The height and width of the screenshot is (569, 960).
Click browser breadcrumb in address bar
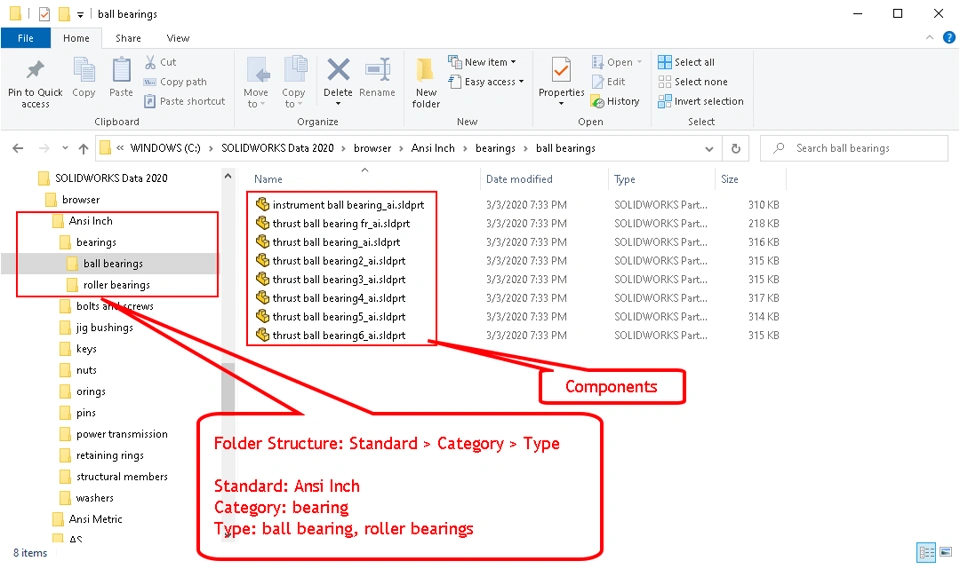point(372,148)
